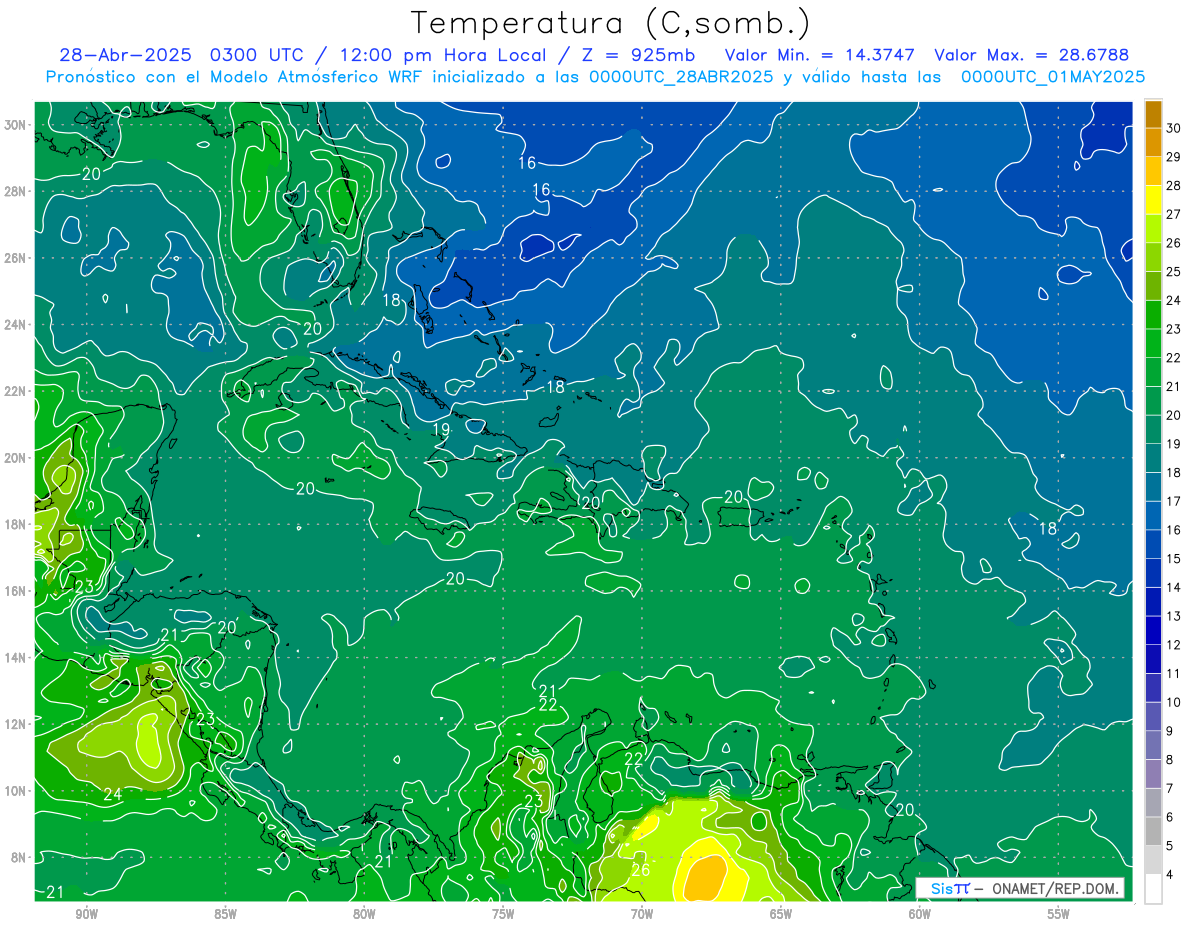The width and height of the screenshot is (1200, 927).
Task: Click the "15" label on the color scale
Action: (1175, 559)
